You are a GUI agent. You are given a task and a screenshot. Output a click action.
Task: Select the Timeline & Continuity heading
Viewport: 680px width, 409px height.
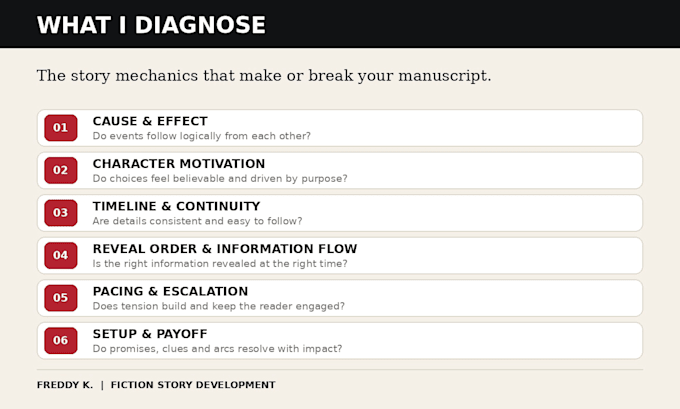point(177,206)
